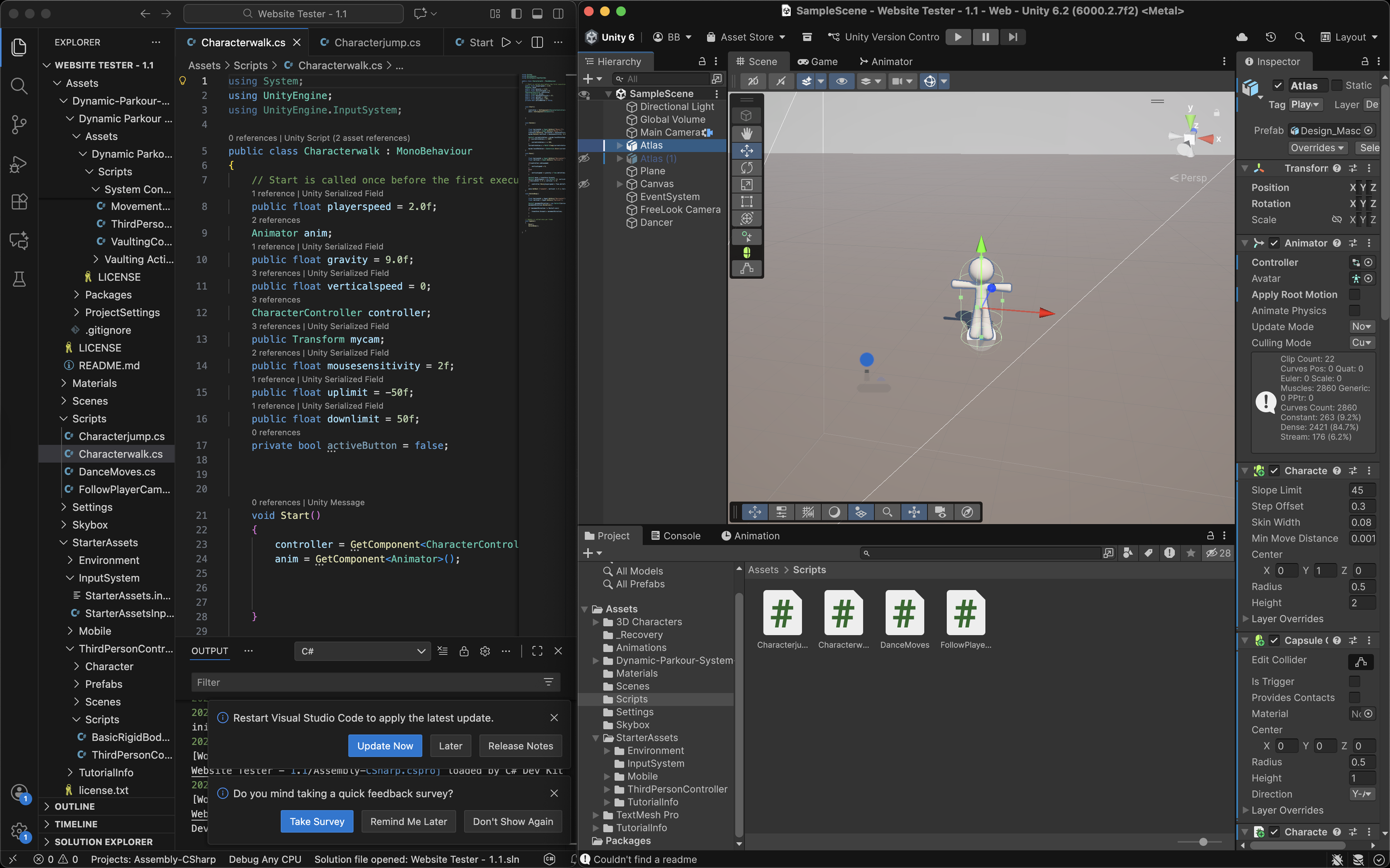Expand the Canvas object in Hierarchy
This screenshot has width=1390, height=868.
[x=620, y=183]
